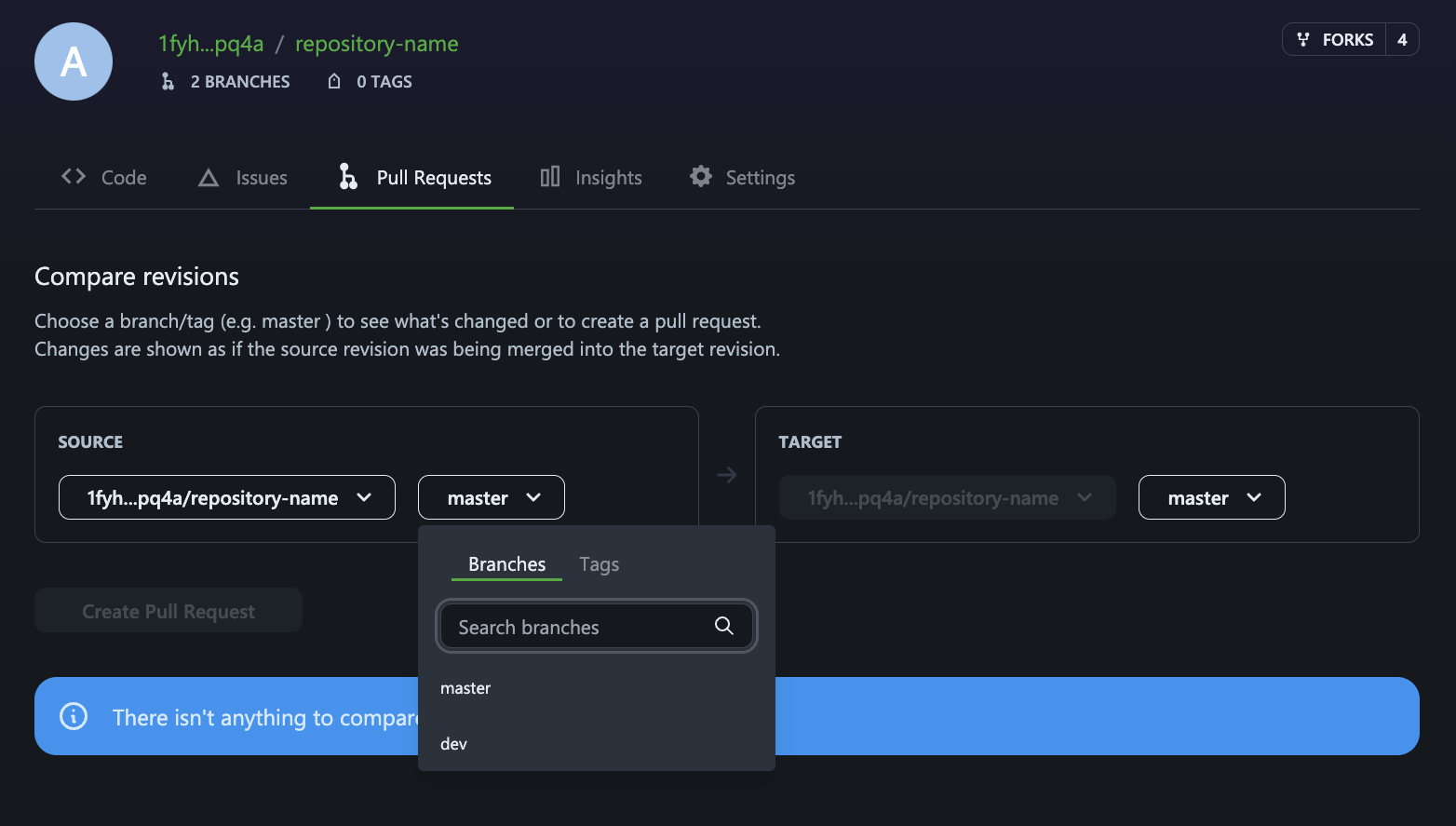1456x826 pixels.
Task: Click the forks count 4
Action: pyautogui.click(x=1402, y=39)
